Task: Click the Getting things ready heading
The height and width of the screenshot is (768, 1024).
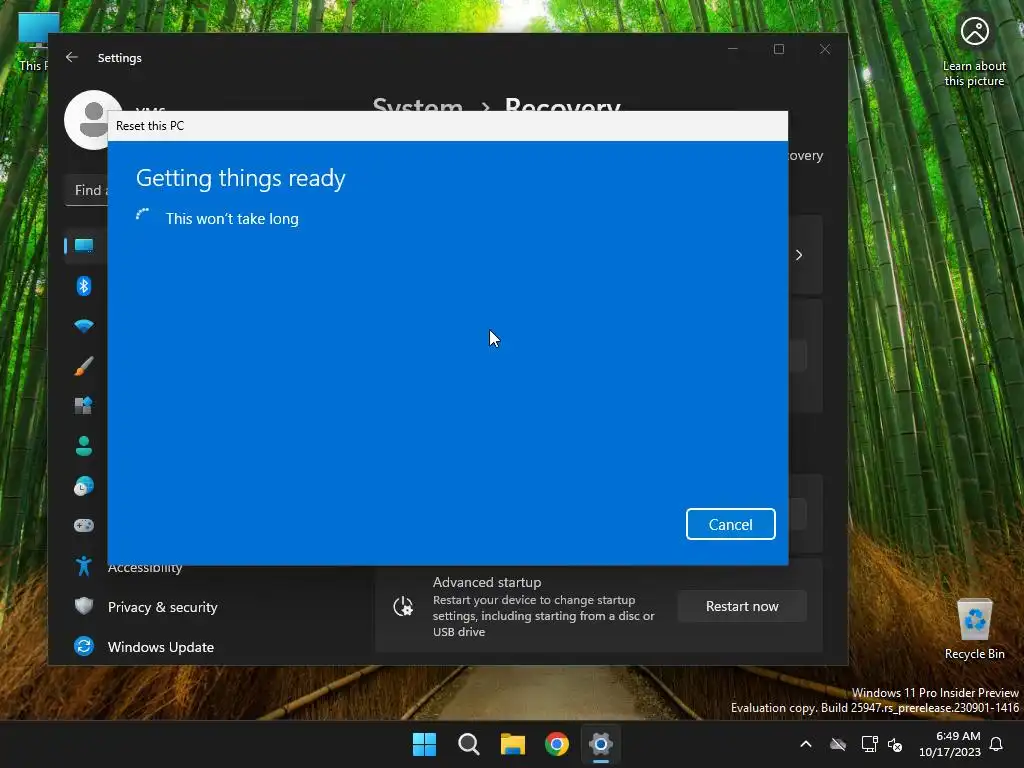Action: coord(240,178)
